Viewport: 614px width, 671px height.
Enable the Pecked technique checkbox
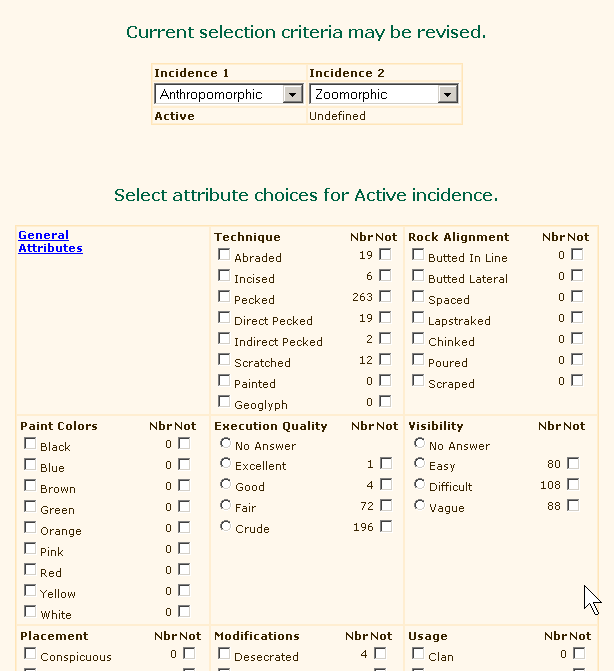pyautogui.click(x=224, y=297)
